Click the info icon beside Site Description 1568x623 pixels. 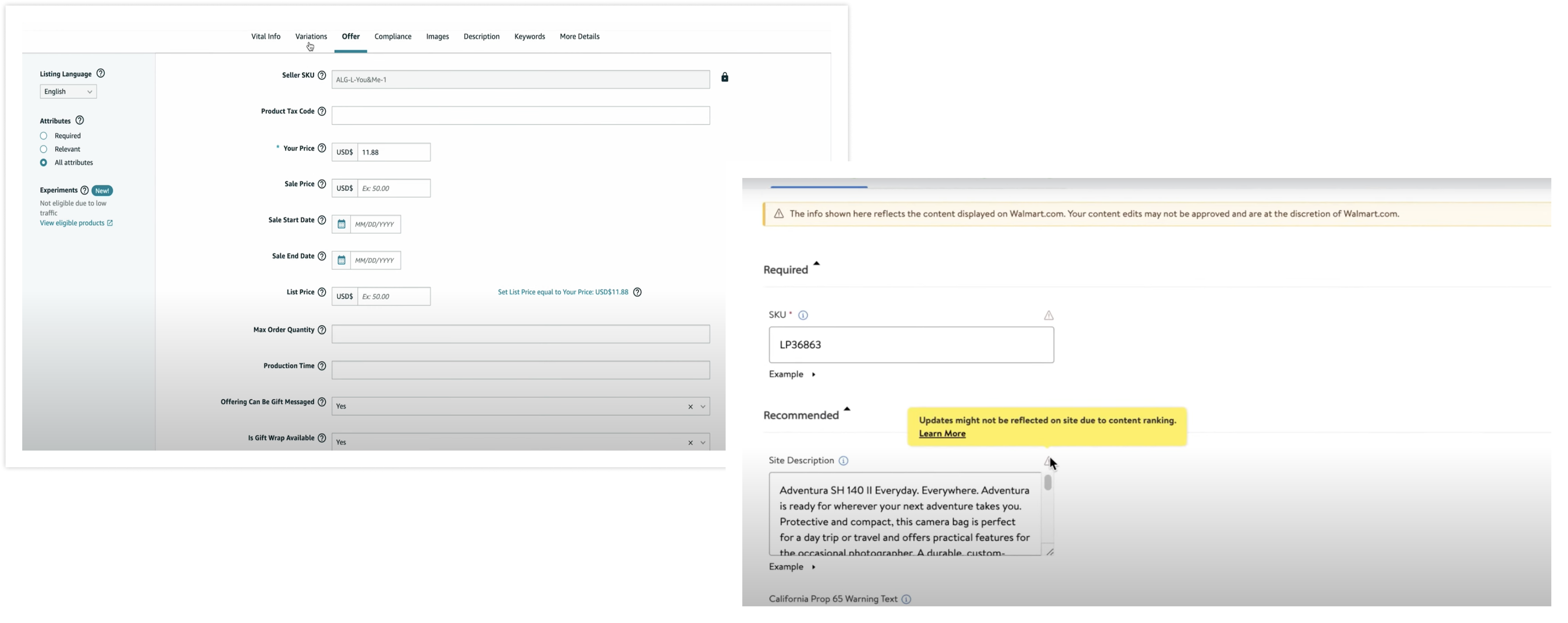click(x=844, y=461)
